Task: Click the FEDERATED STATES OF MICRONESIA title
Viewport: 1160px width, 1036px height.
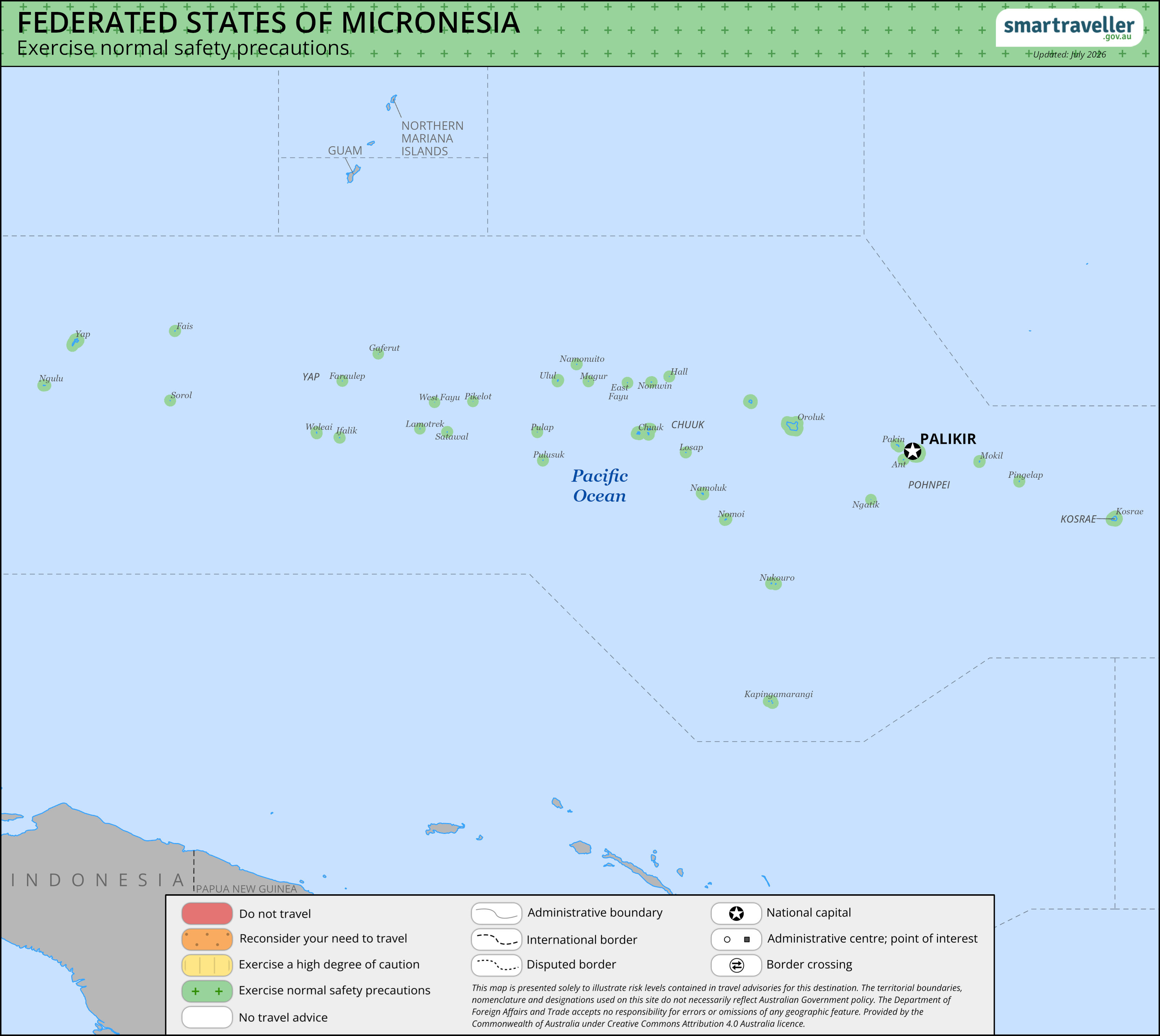Action: pos(268,22)
